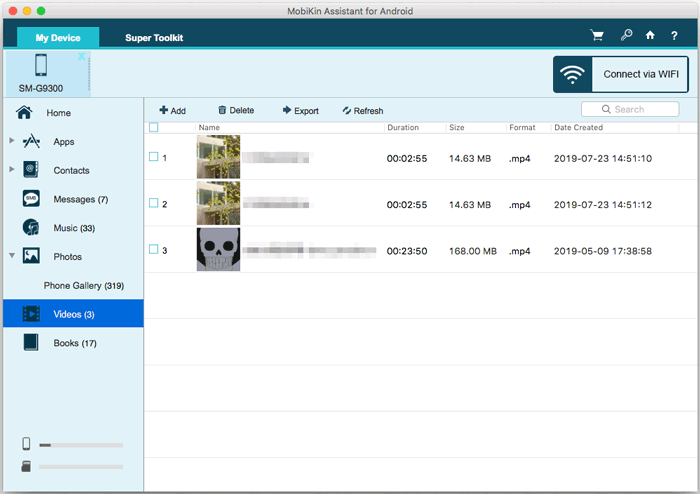Open Music category in sidebar
This screenshot has height=494, width=700.
[72, 228]
